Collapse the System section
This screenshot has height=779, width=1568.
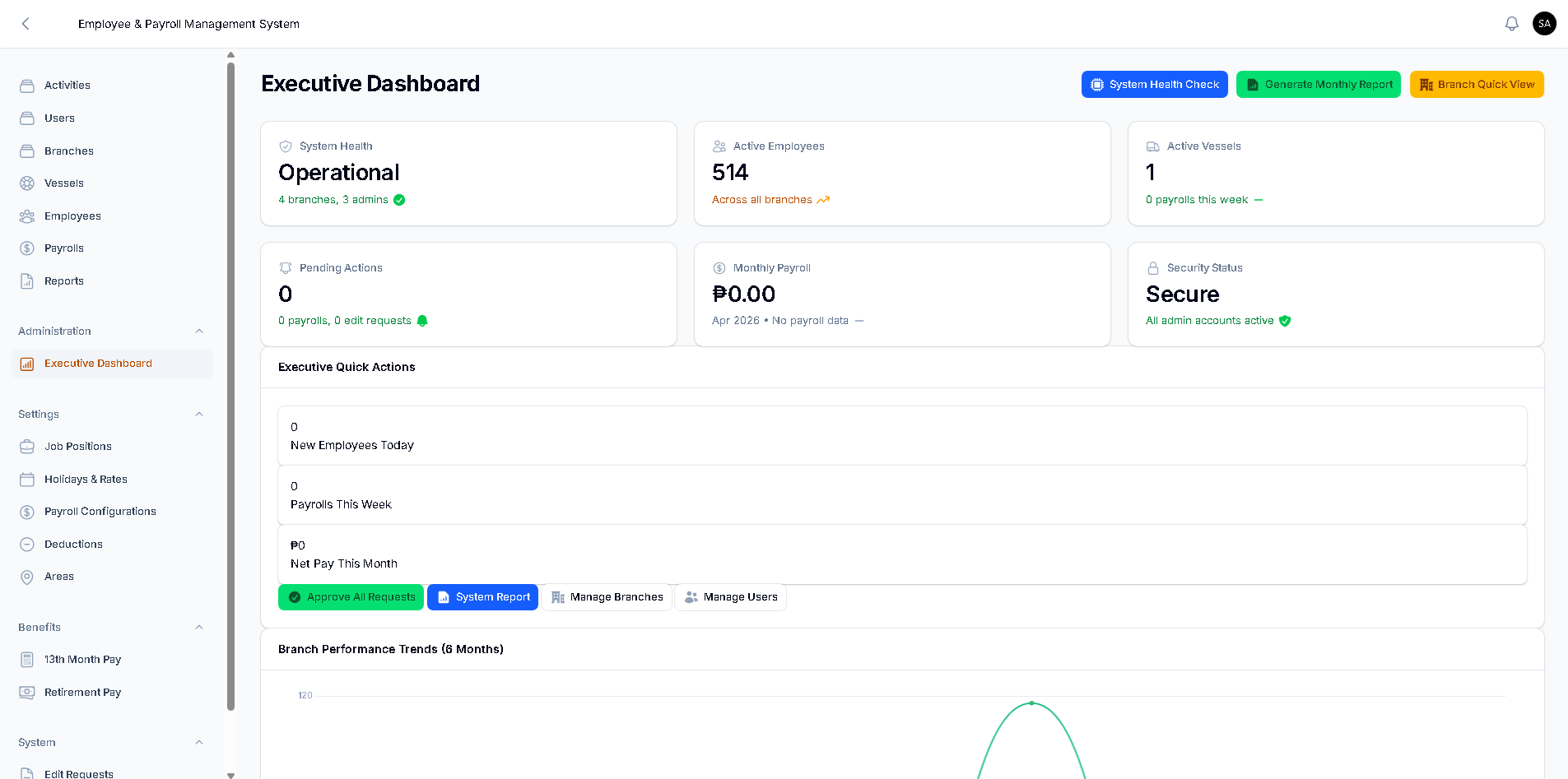199,743
